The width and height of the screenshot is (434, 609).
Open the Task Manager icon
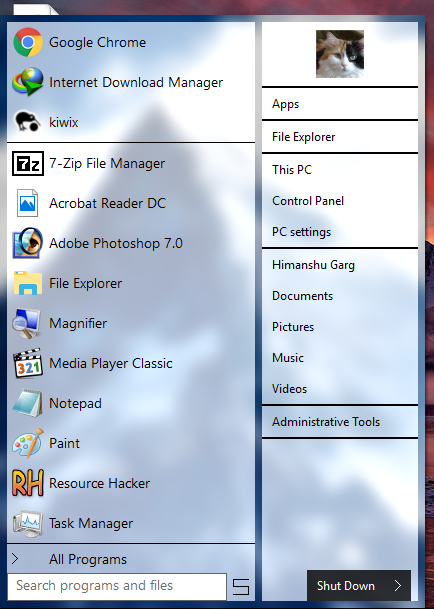coord(28,523)
